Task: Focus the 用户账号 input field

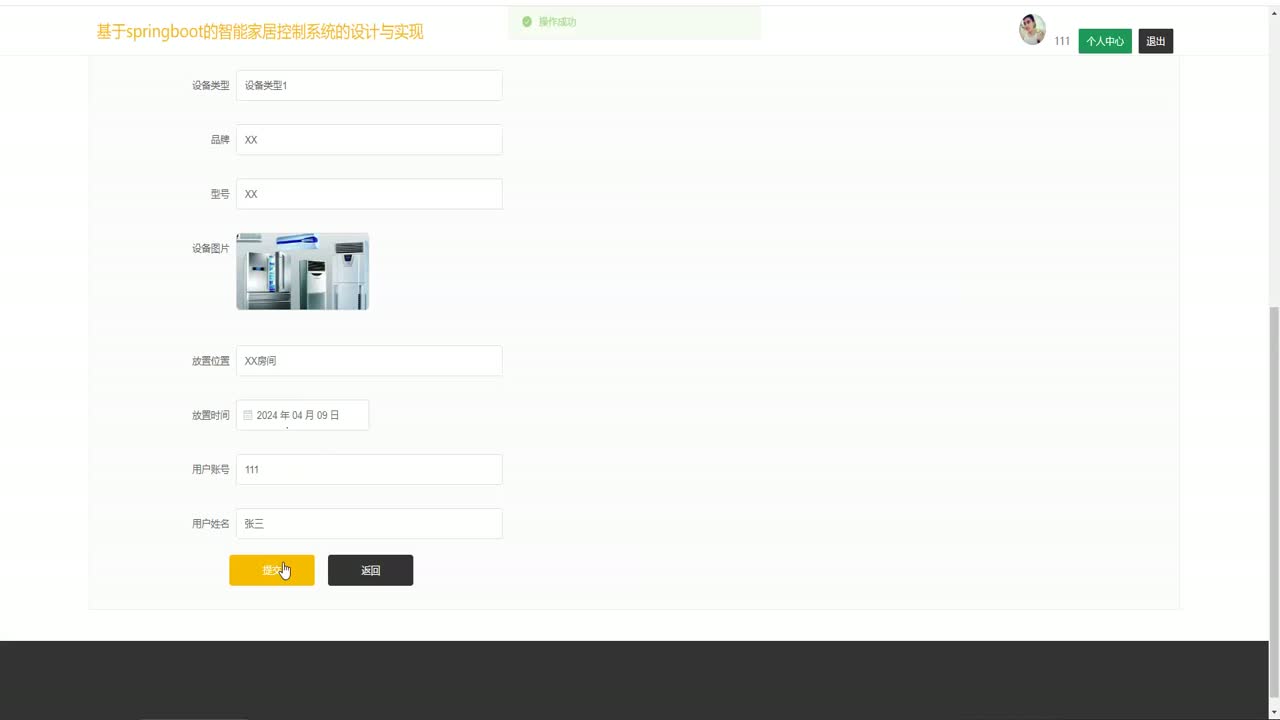Action: tap(369, 469)
